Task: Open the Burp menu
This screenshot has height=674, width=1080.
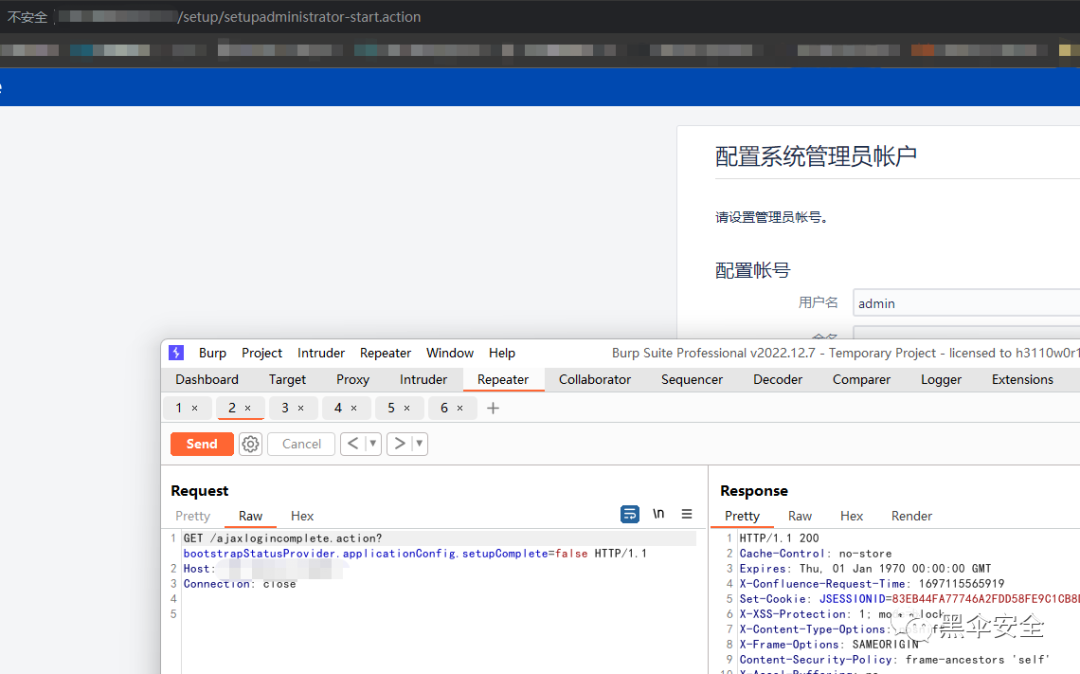Action: [212, 353]
